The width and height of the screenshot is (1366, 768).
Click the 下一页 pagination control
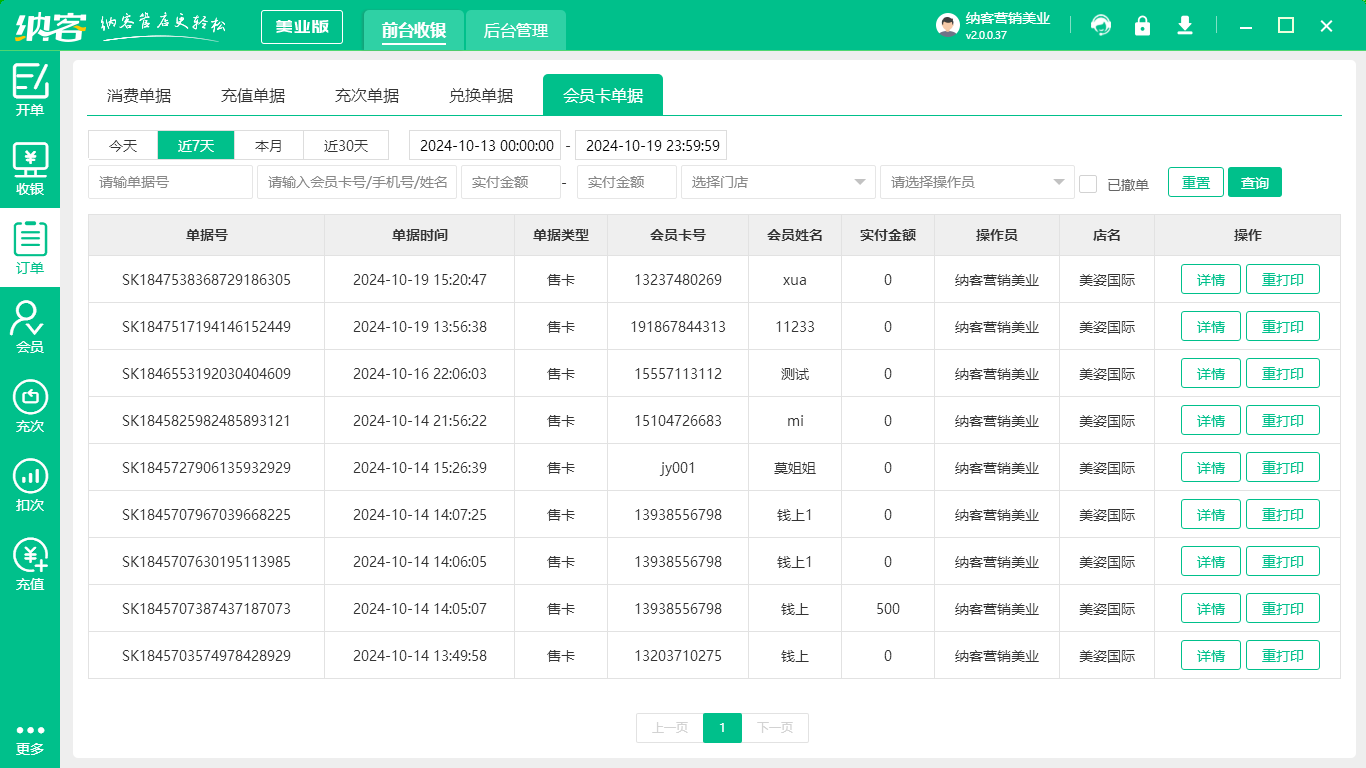pyautogui.click(x=776, y=728)
